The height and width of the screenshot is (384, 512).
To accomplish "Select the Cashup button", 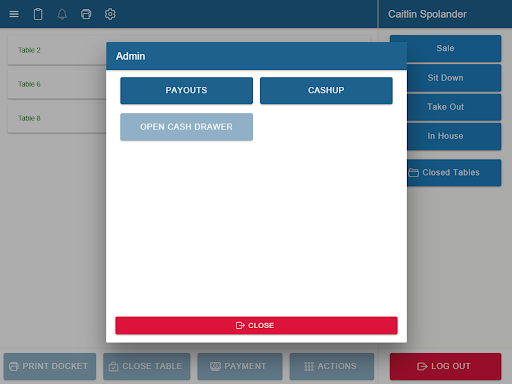I will point(326,90).
